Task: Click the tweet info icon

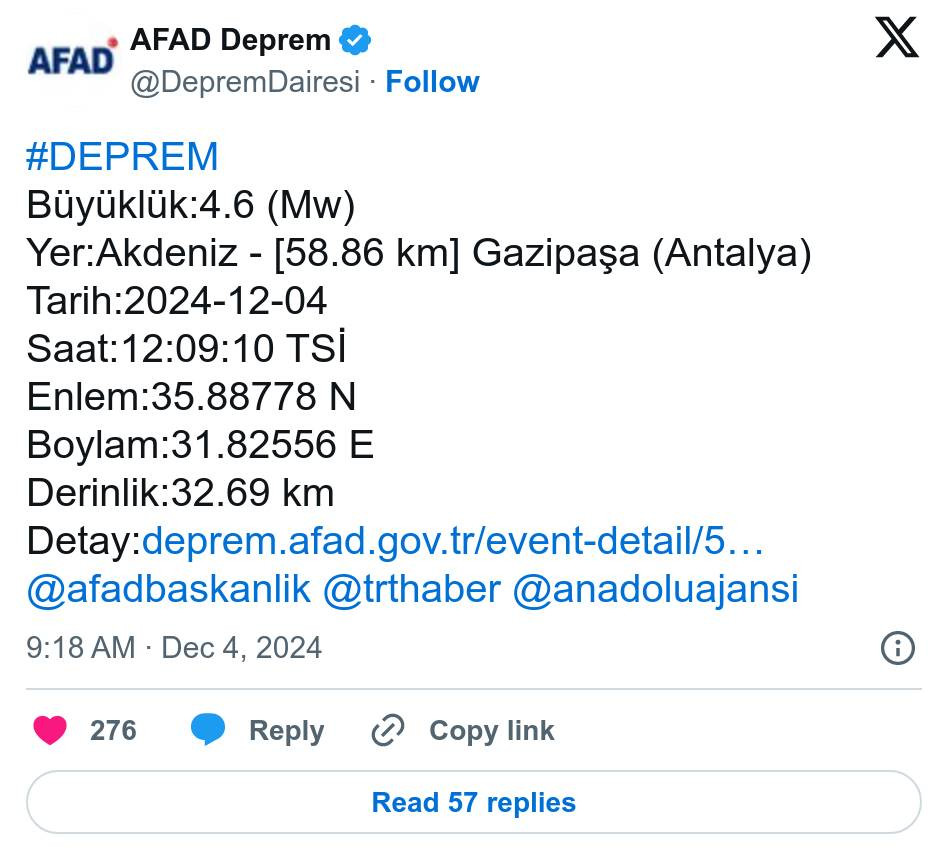Action: coord(897,648)
